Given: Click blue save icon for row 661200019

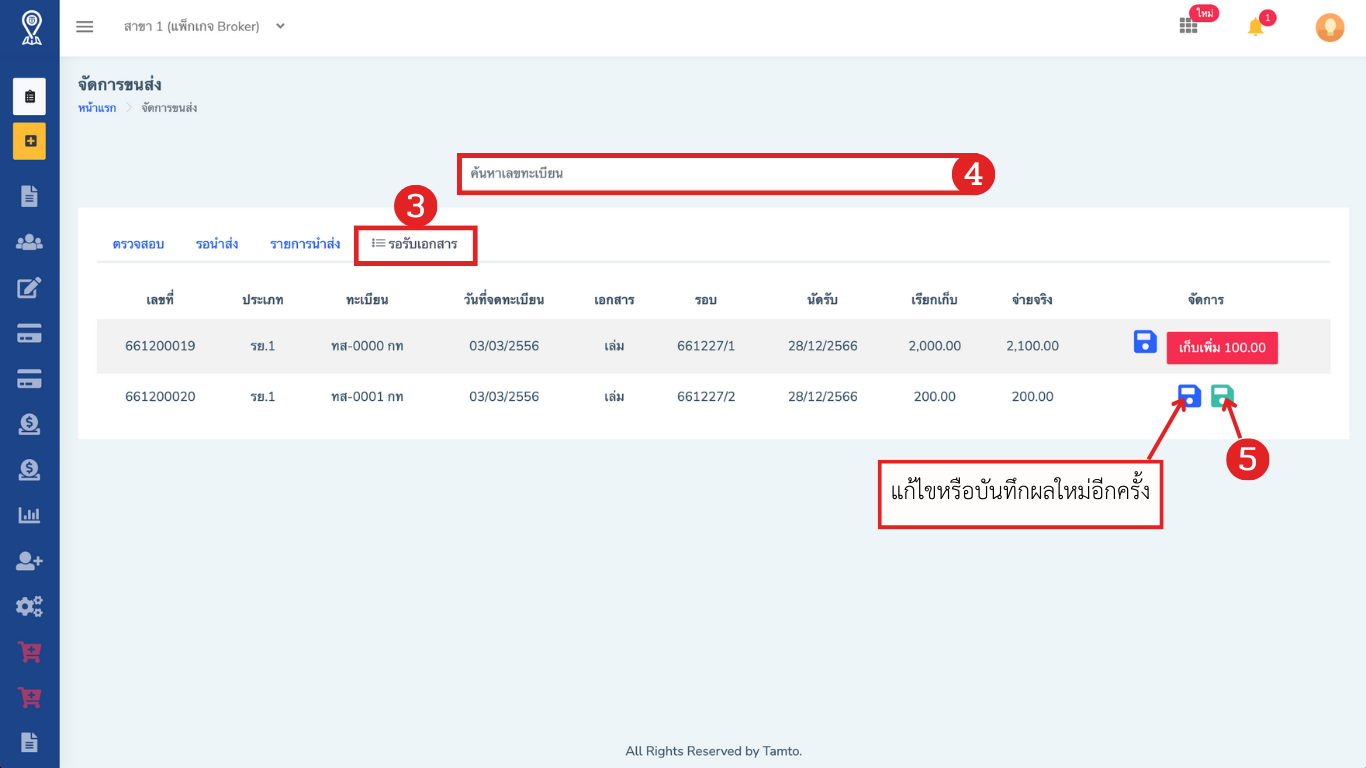Looking at the screenshot, I should point(1145,342).
